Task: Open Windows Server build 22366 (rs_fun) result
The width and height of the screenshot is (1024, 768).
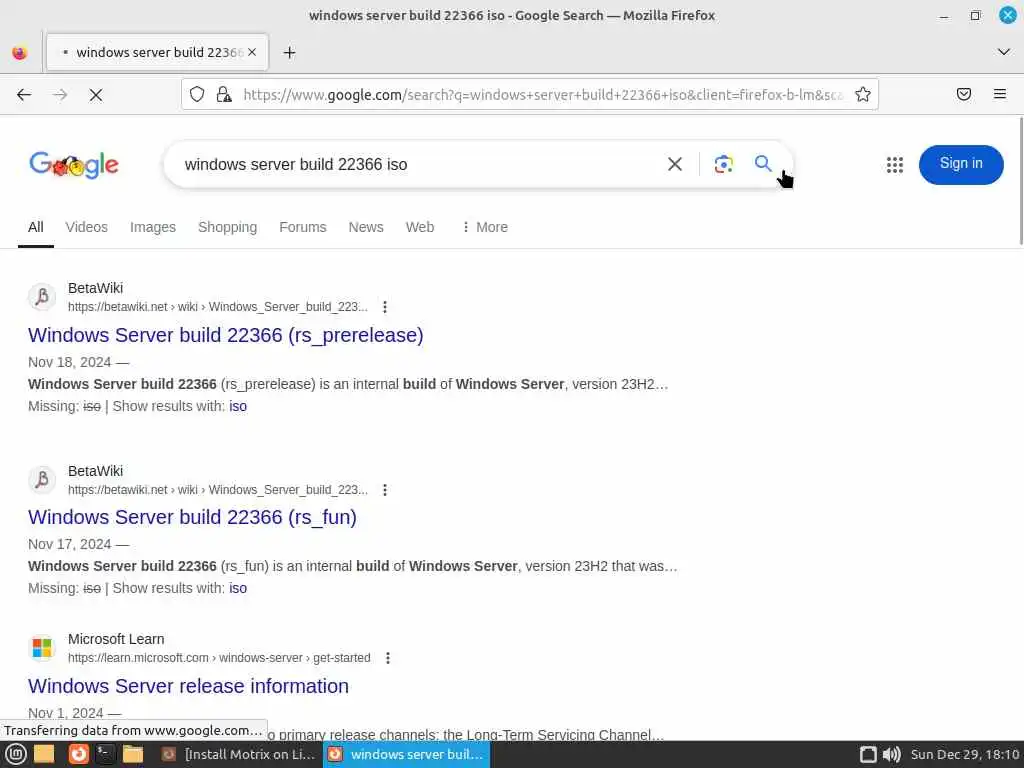Action: point(192,517)
